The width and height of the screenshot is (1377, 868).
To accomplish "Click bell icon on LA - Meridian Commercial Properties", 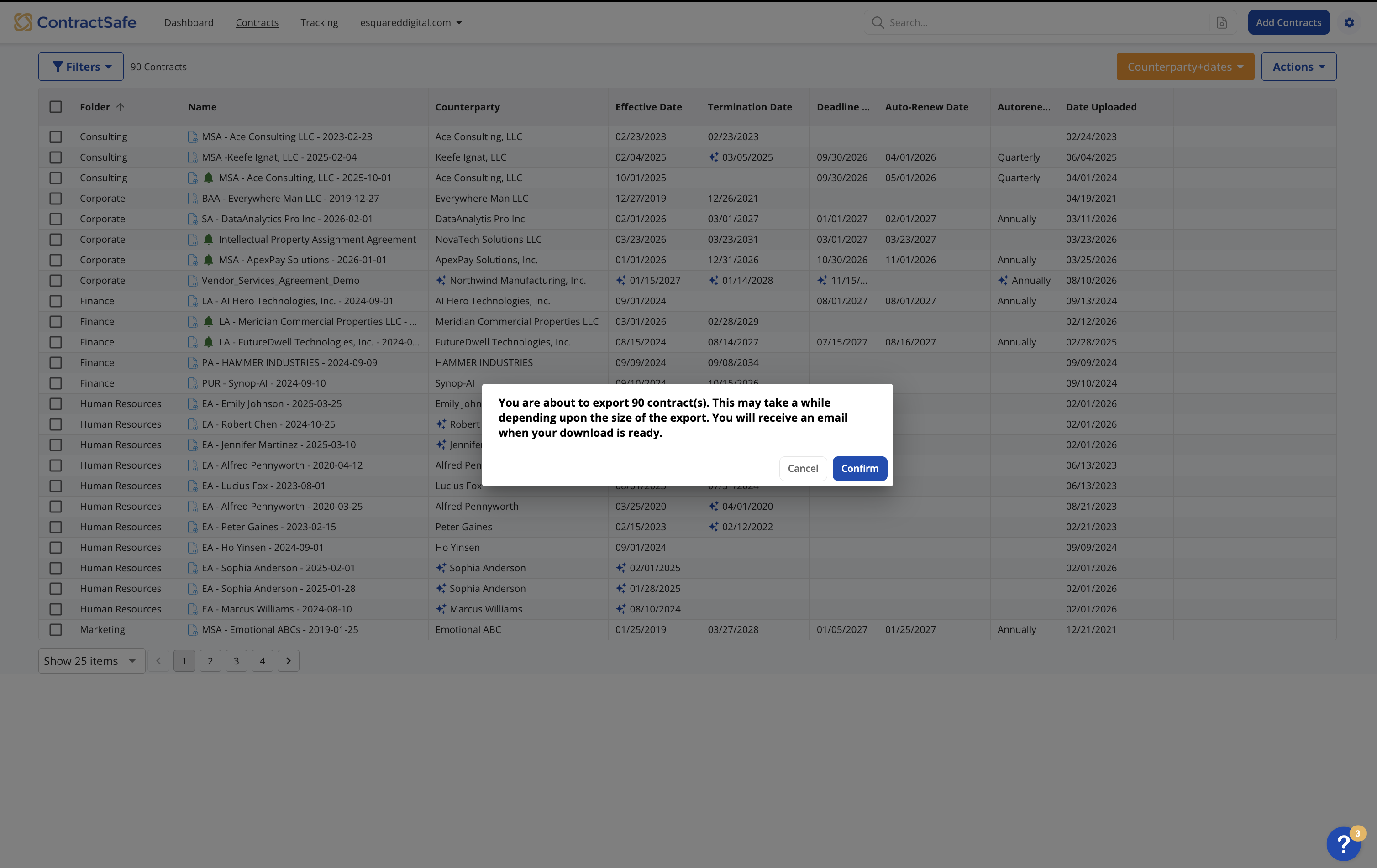I will [x=209, y=322].
